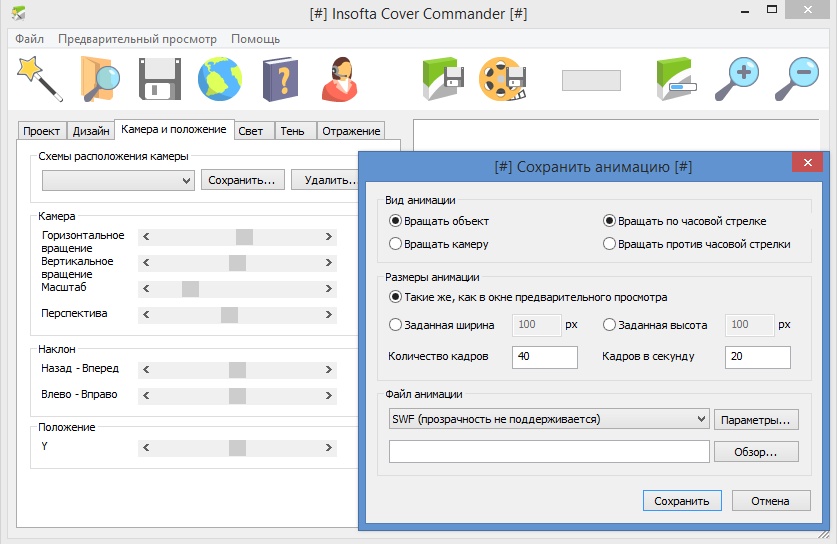
Task: Click Масштаб slider left arrow
Action: point(146,289)
